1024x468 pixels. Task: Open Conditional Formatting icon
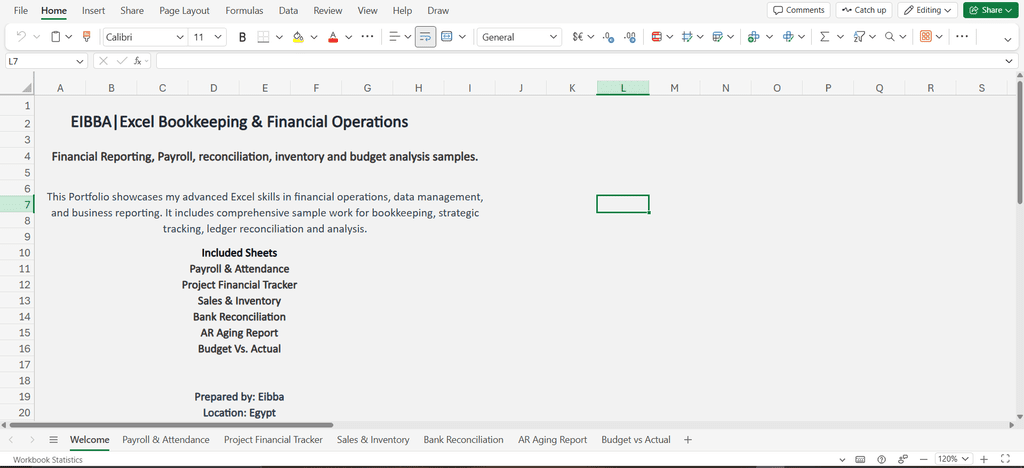click(656, 37)
